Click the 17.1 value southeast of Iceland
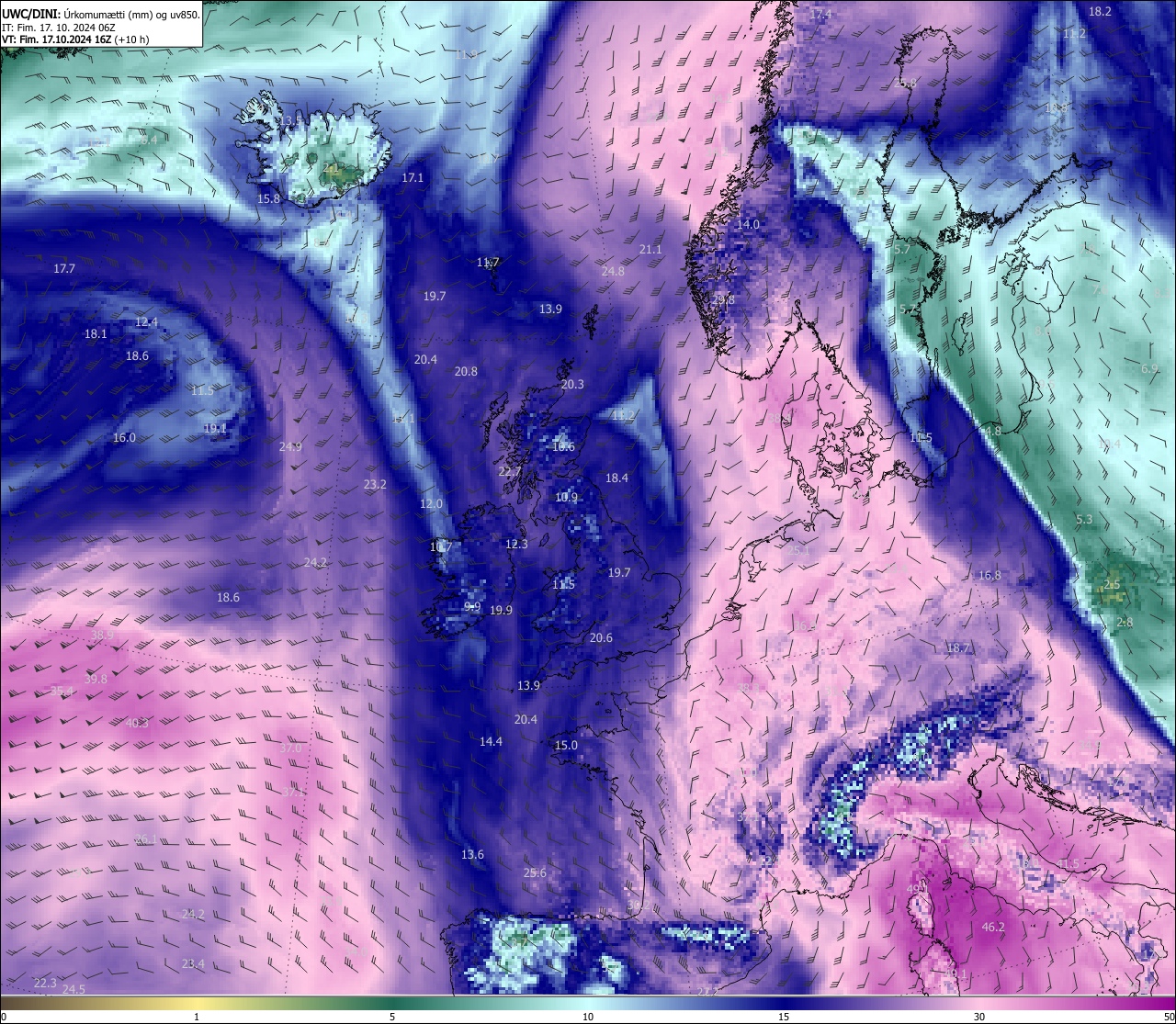 coord(413,177)
